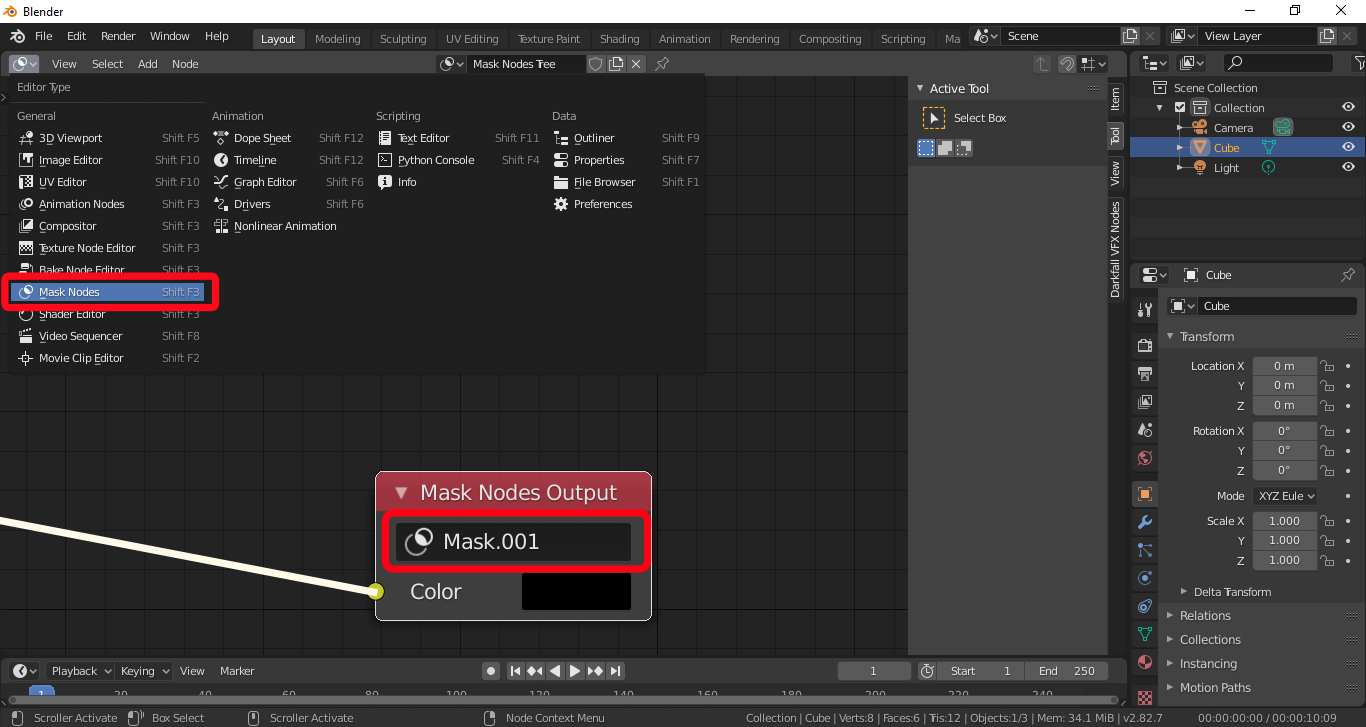Viewport: 1366px width, 727px height.
Task: Toggle auto keying record button
Action: (490, 671)
